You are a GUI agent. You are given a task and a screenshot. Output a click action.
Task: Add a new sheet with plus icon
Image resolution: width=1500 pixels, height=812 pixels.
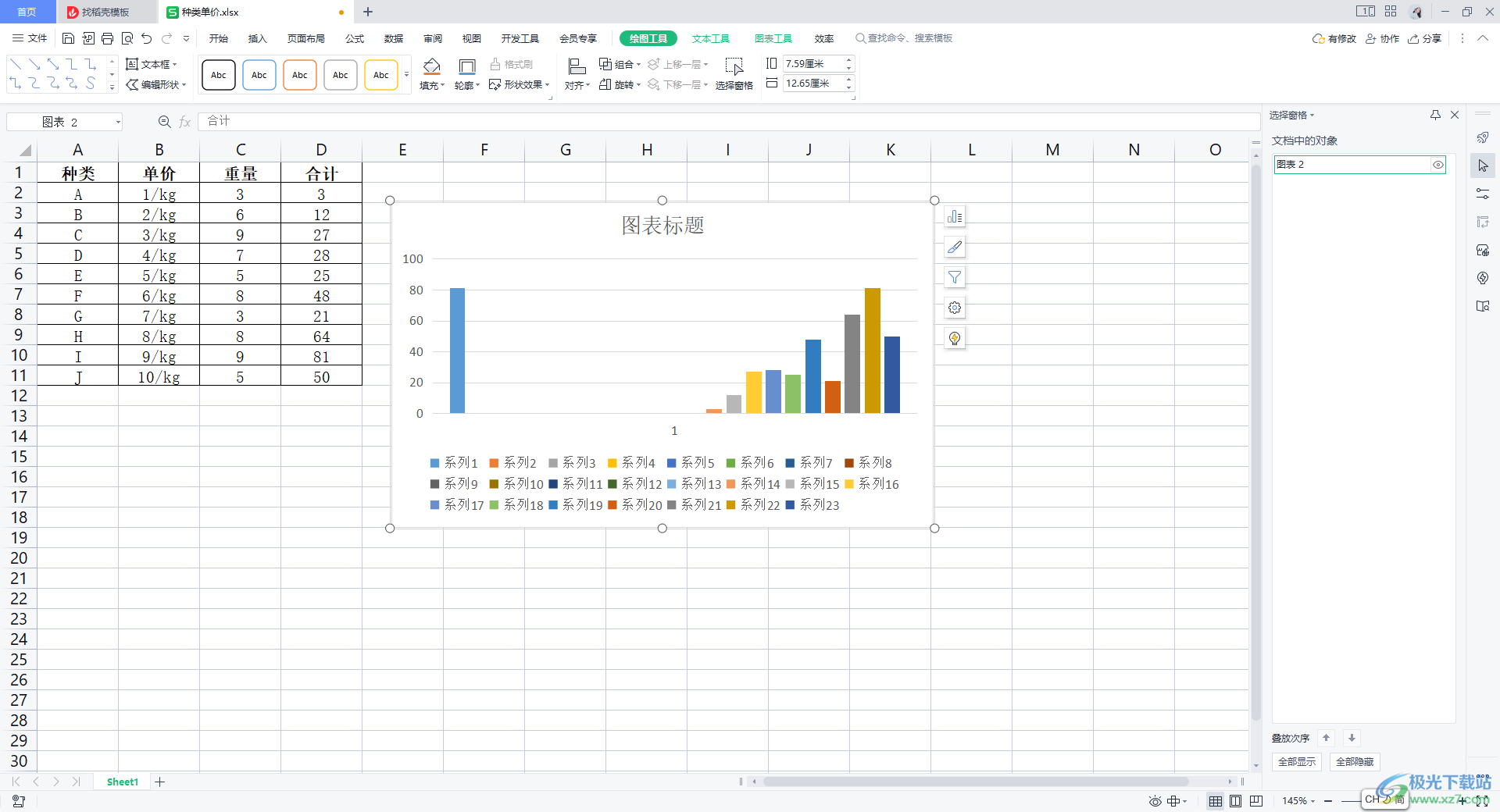(x=159, y=782)
